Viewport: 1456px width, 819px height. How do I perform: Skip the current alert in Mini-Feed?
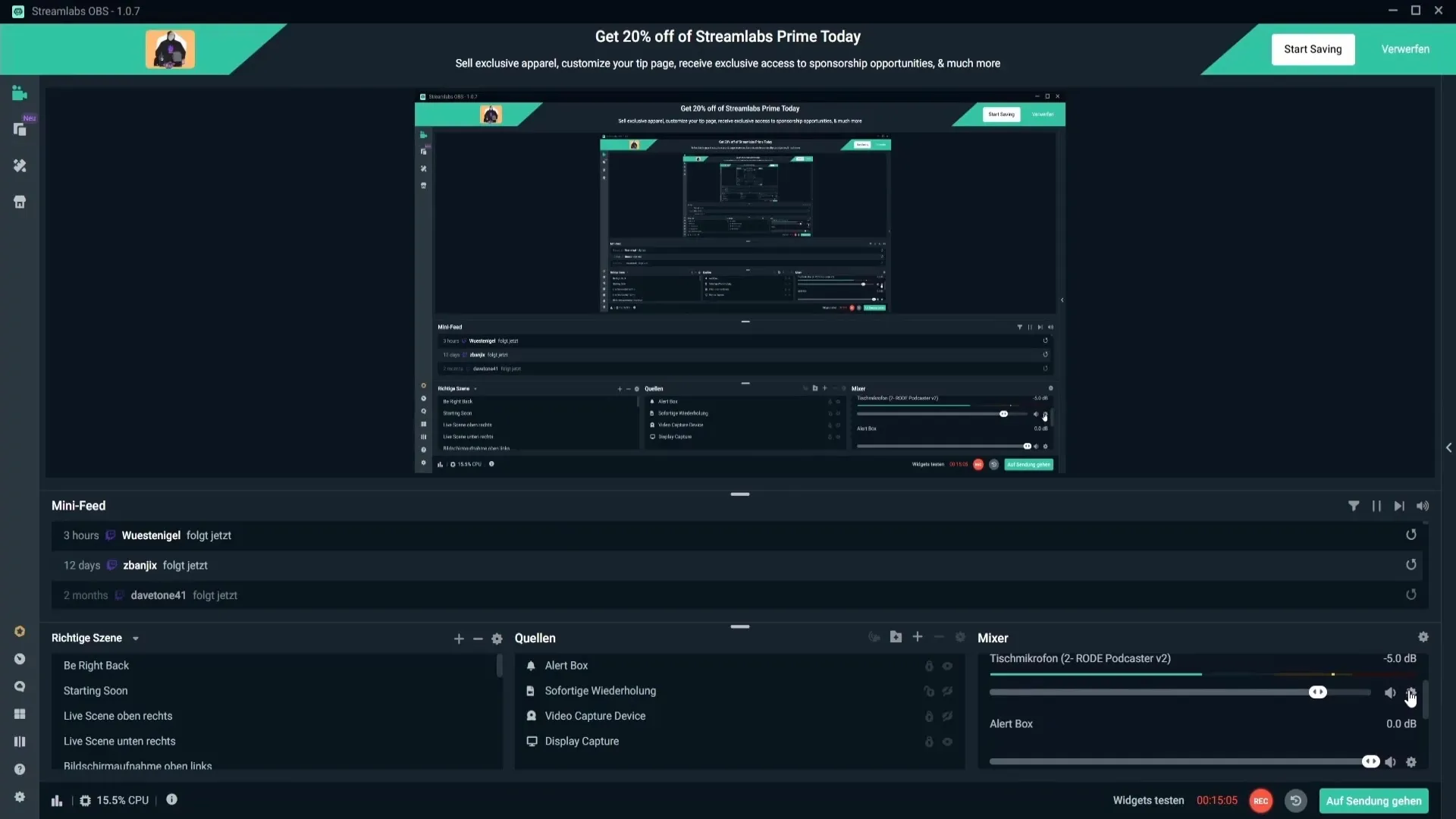tap(1399, 506)
